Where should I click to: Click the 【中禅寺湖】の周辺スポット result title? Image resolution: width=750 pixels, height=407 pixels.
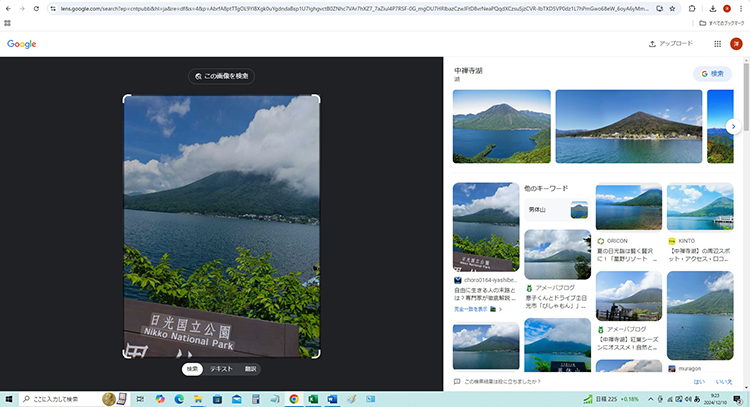tap(698, 255)
